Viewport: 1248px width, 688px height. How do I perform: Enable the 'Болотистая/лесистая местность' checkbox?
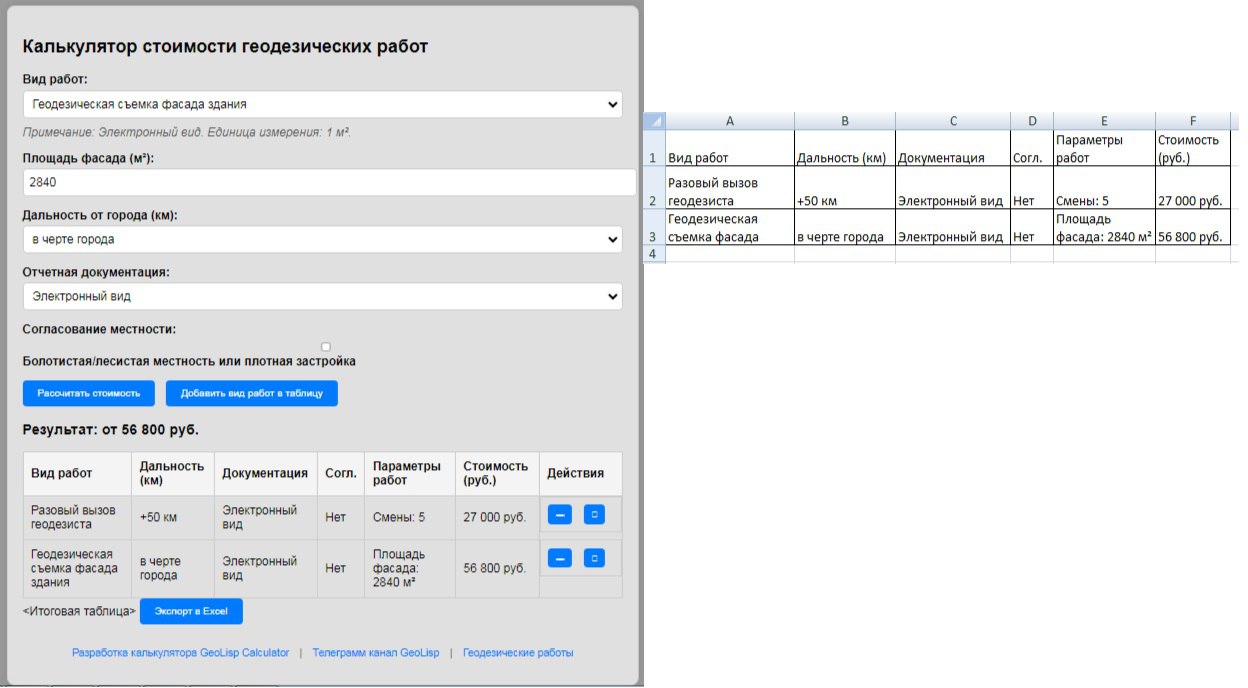point(325,344)
